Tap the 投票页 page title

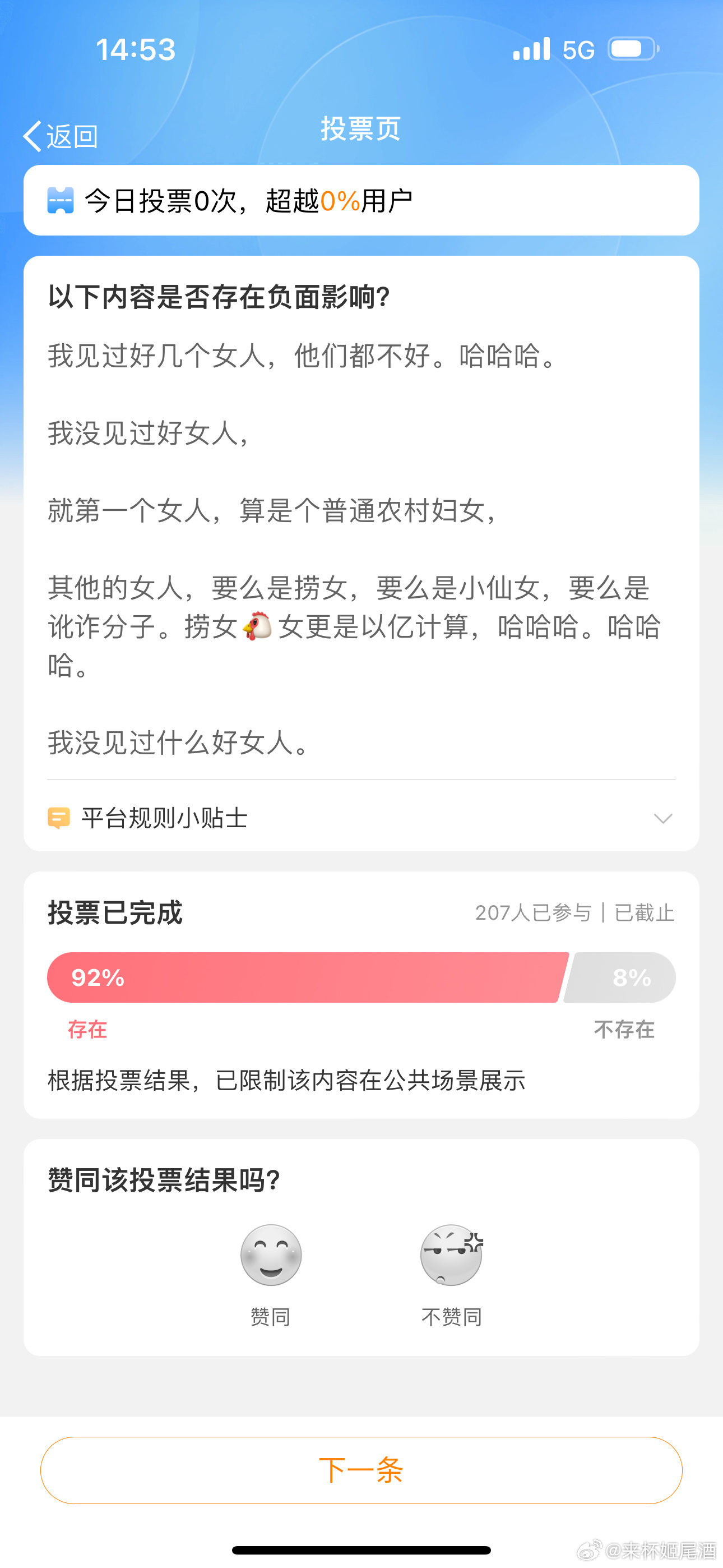tap(361, 129)
